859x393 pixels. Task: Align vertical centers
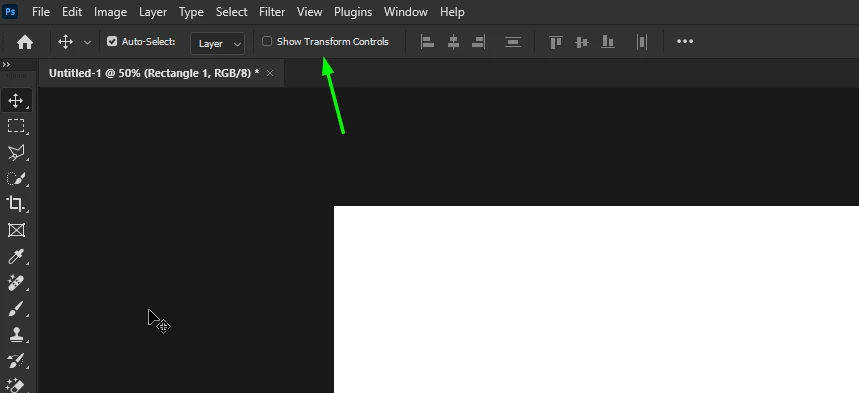click(582, 42)
